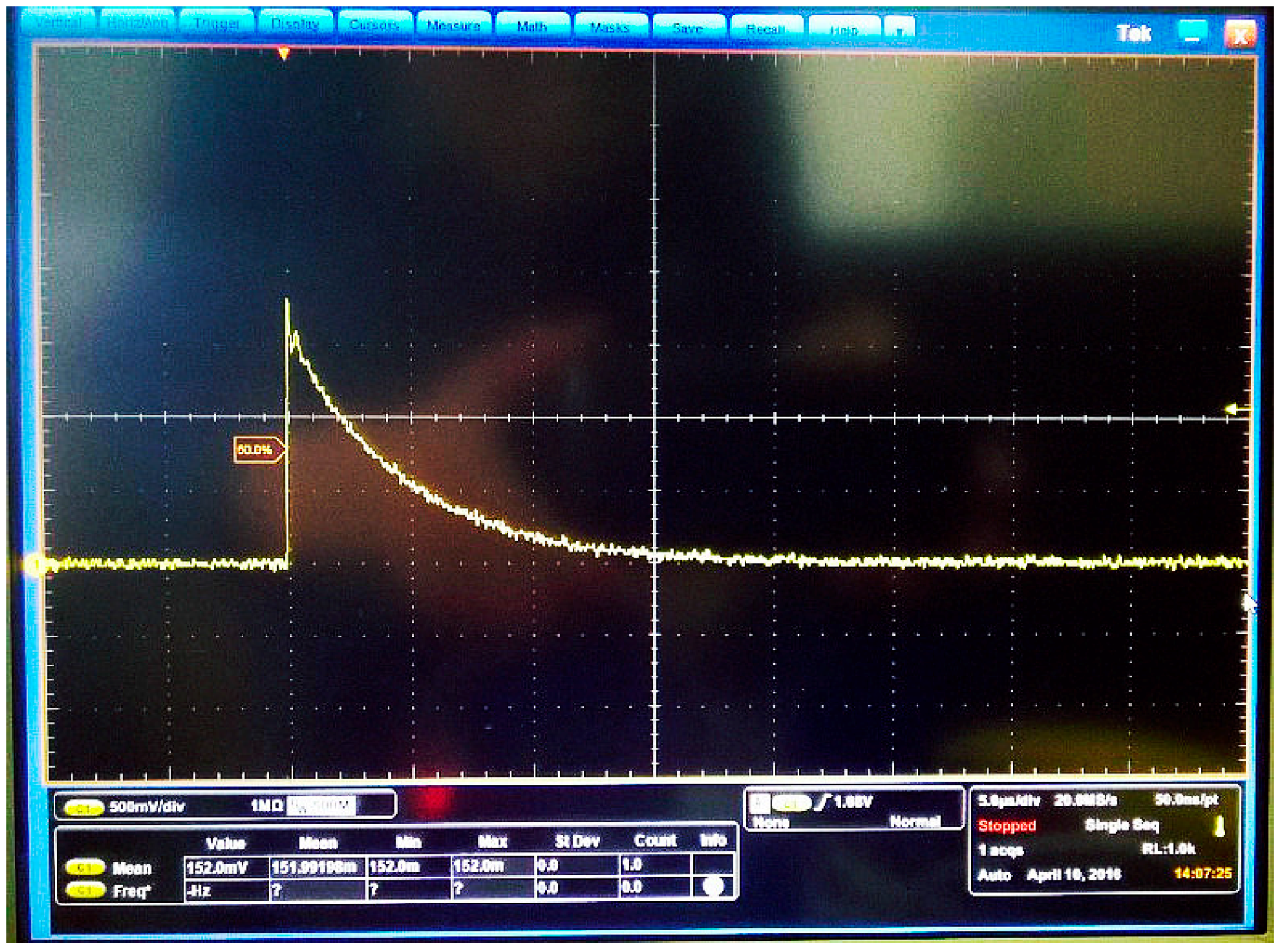
Task: Click the yellow thermometer status icon
Action: click(x=1219, y=827)
